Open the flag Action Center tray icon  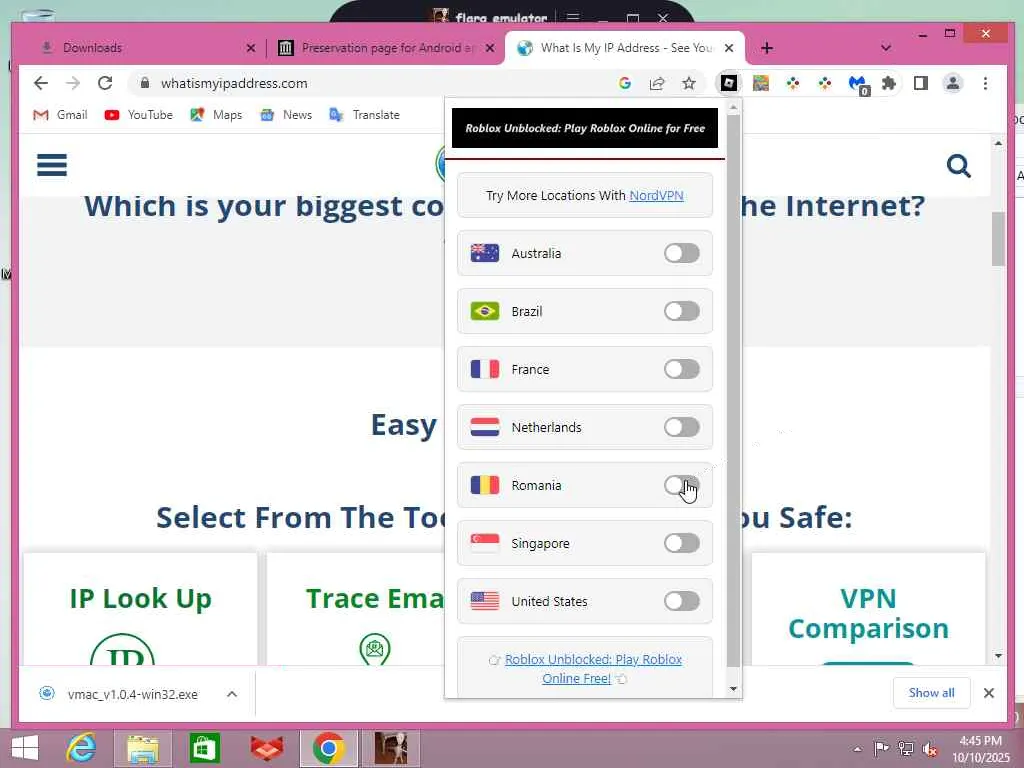pyautogui.click(x=881, y=748)
